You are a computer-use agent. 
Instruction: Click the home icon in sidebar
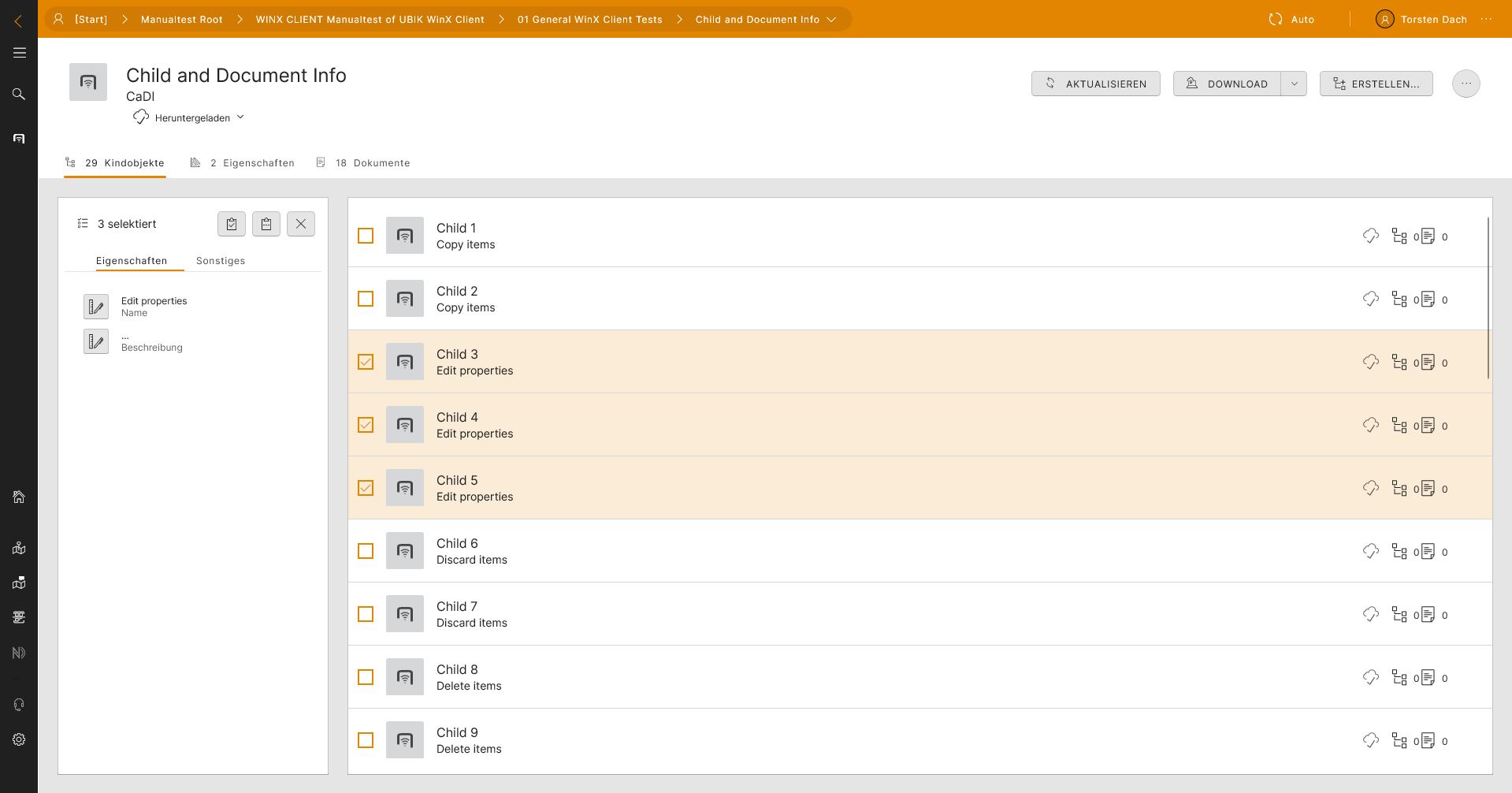click(19, 497)
